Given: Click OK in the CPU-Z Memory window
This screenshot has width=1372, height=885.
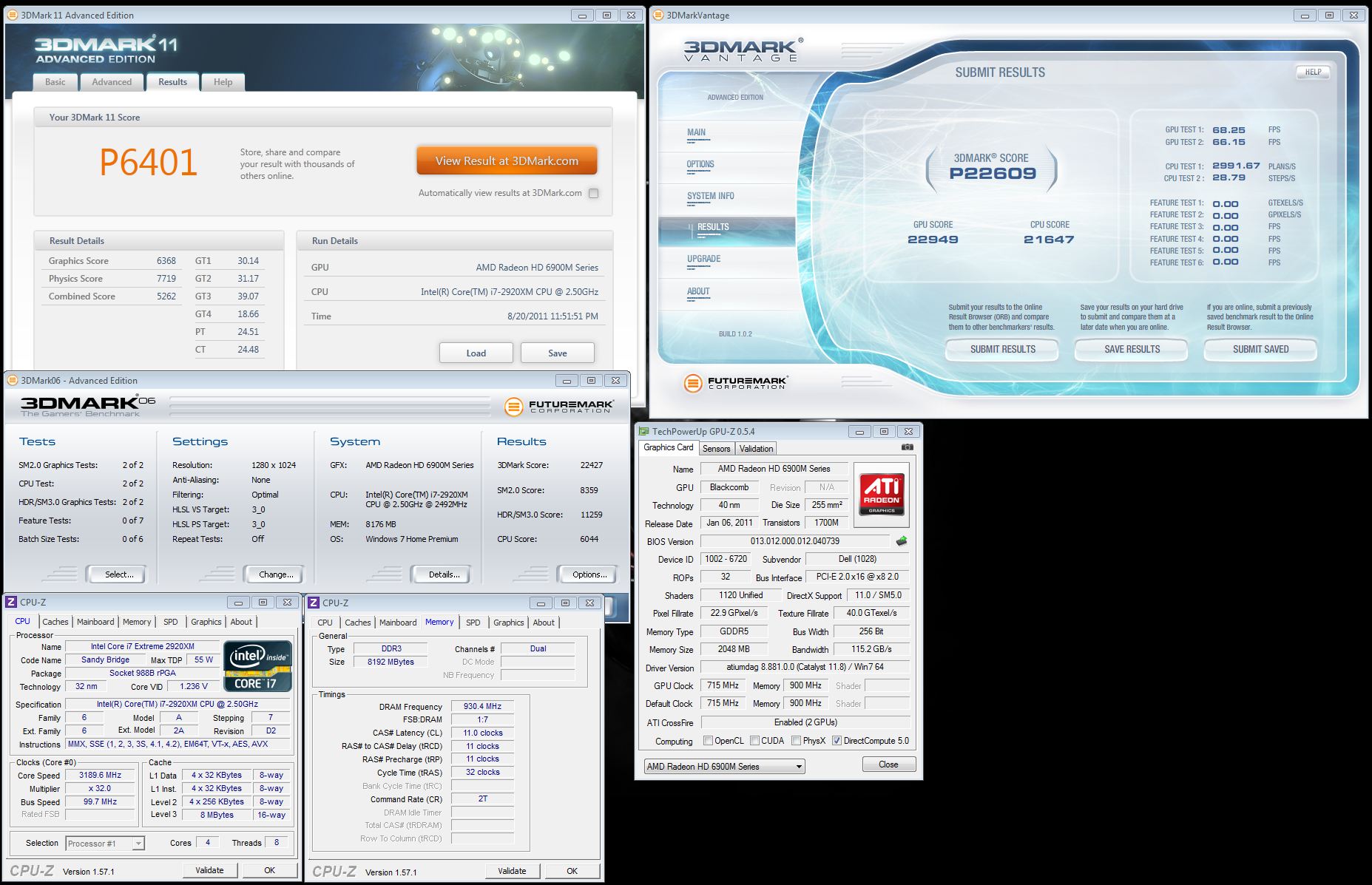Looking at the screenshot, I should coord(572,871).
